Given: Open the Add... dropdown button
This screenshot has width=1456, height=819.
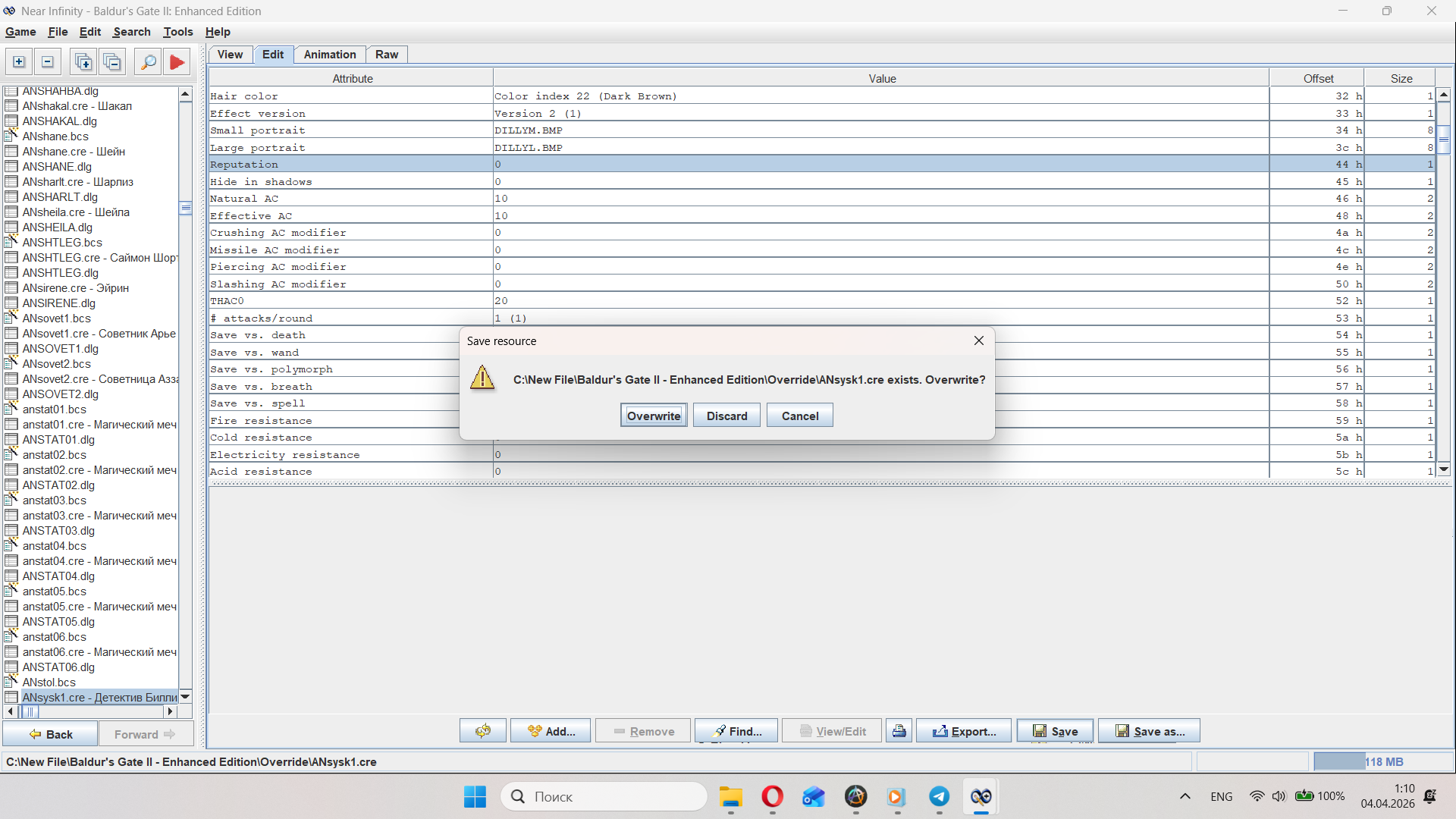Looking at the screenshot, I should 551,731.
